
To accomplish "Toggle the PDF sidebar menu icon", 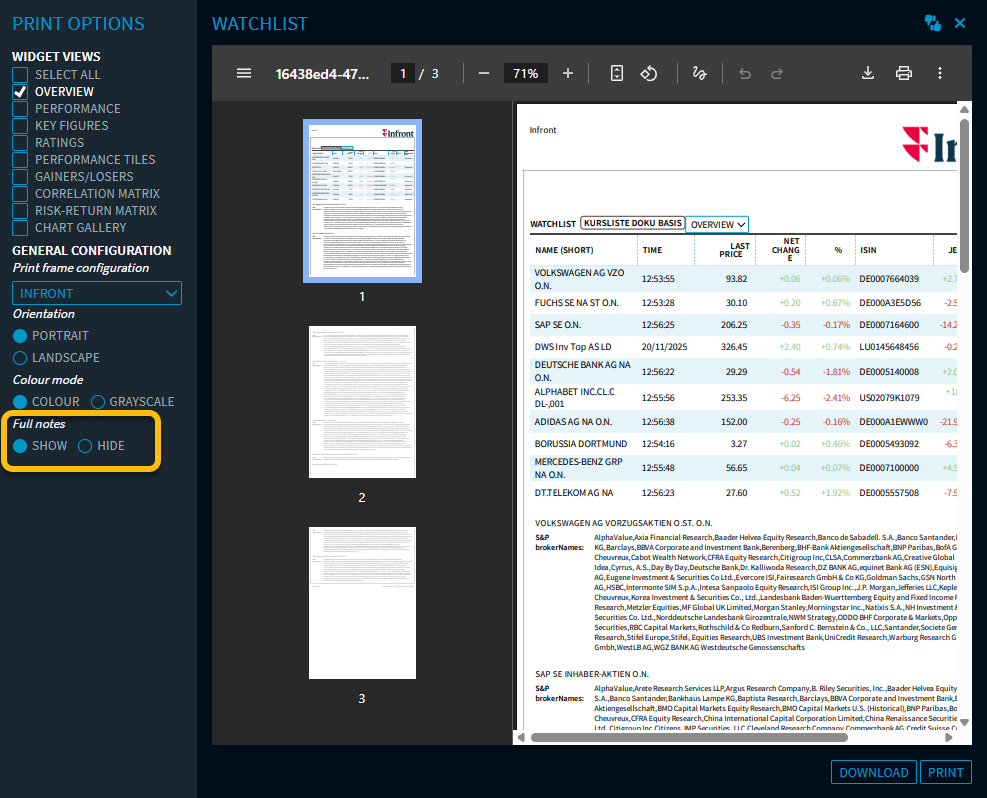I will tap(244, 73).
